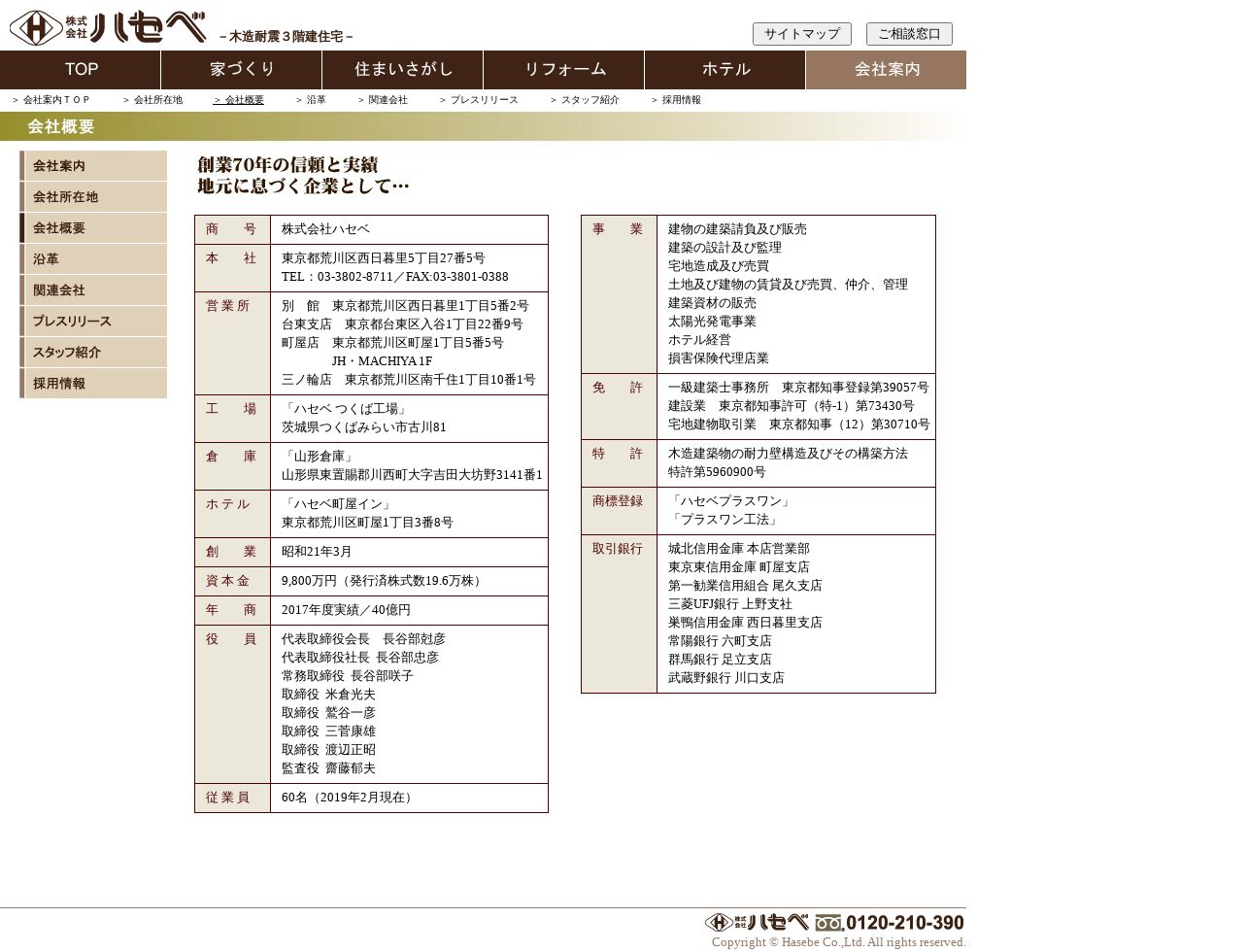1247x952 pixels.
Task: Select プレスリリース in the left sidebar
Action: tap(93, 322)
